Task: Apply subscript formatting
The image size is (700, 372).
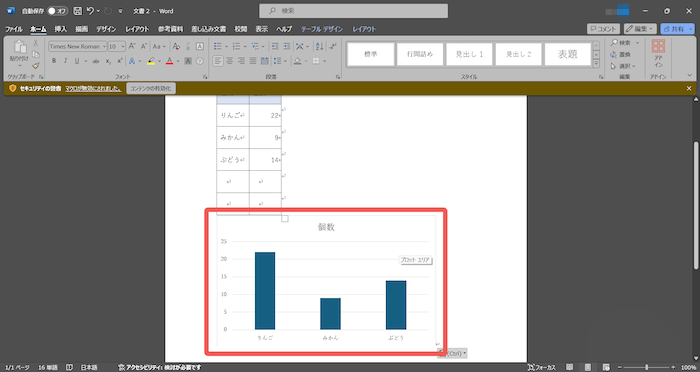Action: tap(108, 61)
